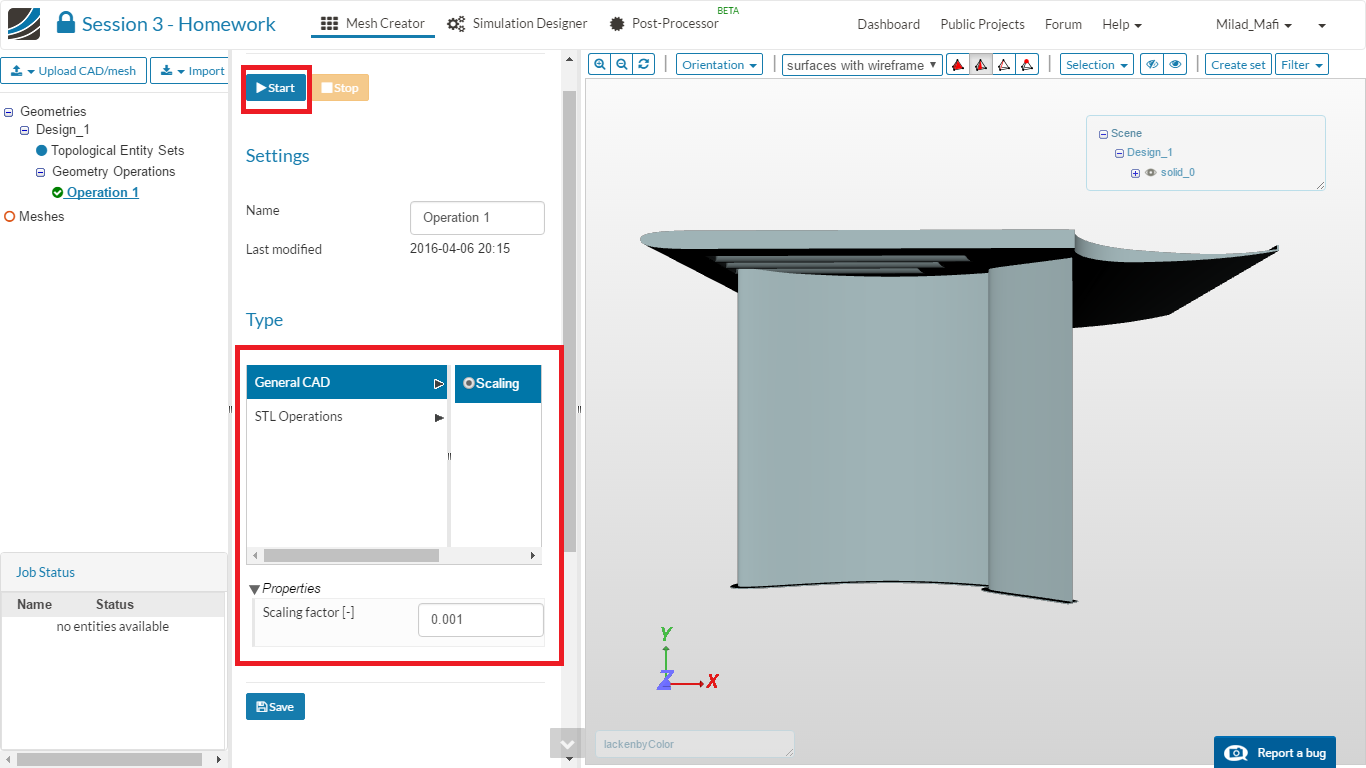Select STL Operations type

347,416
